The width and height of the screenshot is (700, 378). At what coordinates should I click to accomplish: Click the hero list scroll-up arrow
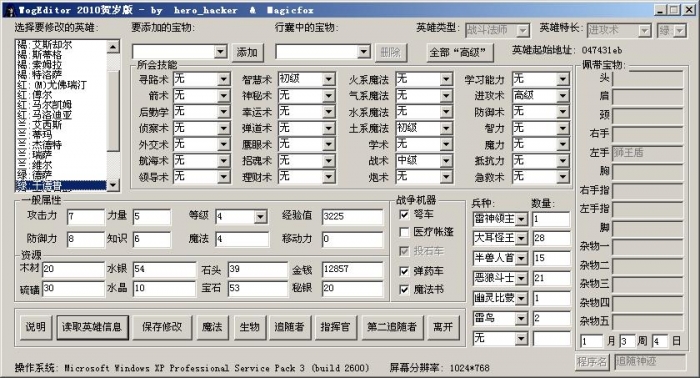[113, 46]
